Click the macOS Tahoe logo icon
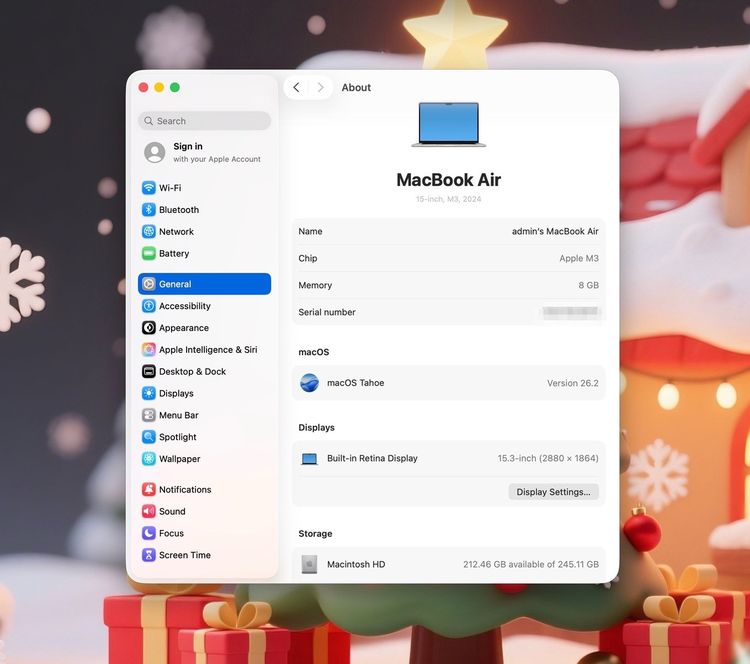This screenshot has width=750, height=664. (x=309, y=383)
